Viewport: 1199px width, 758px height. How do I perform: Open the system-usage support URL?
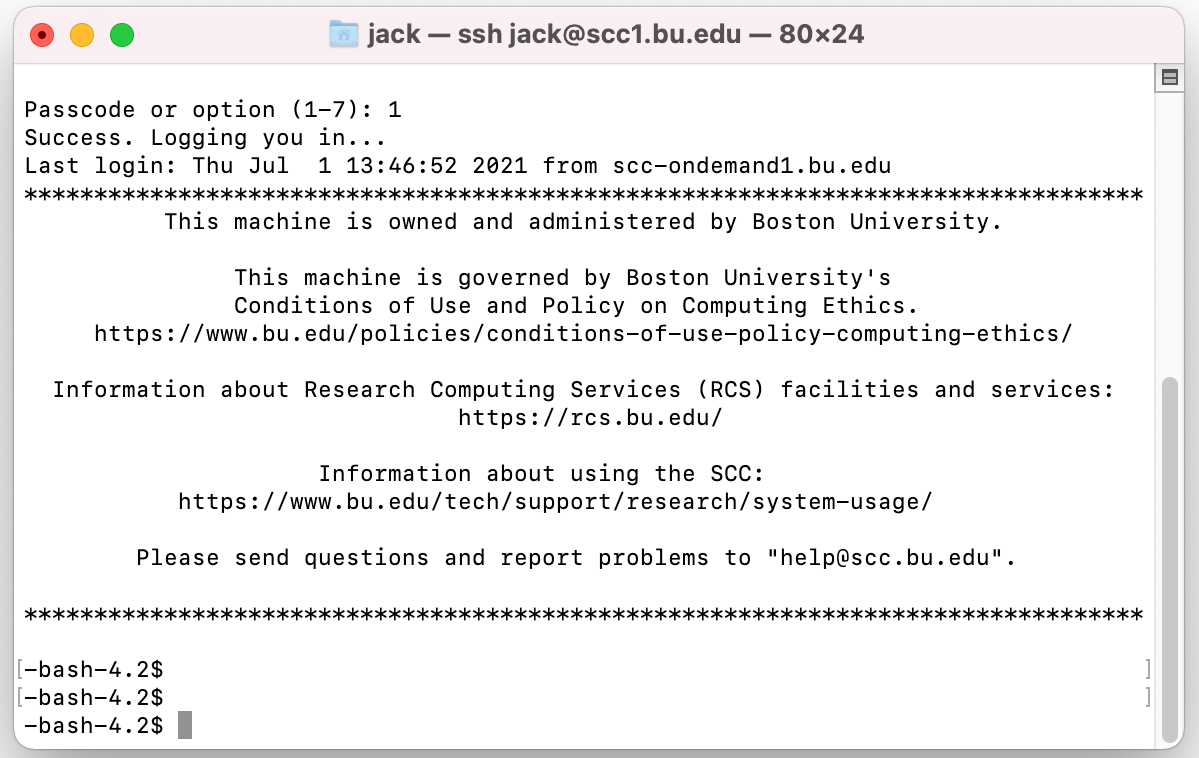[x=555, y=501]
